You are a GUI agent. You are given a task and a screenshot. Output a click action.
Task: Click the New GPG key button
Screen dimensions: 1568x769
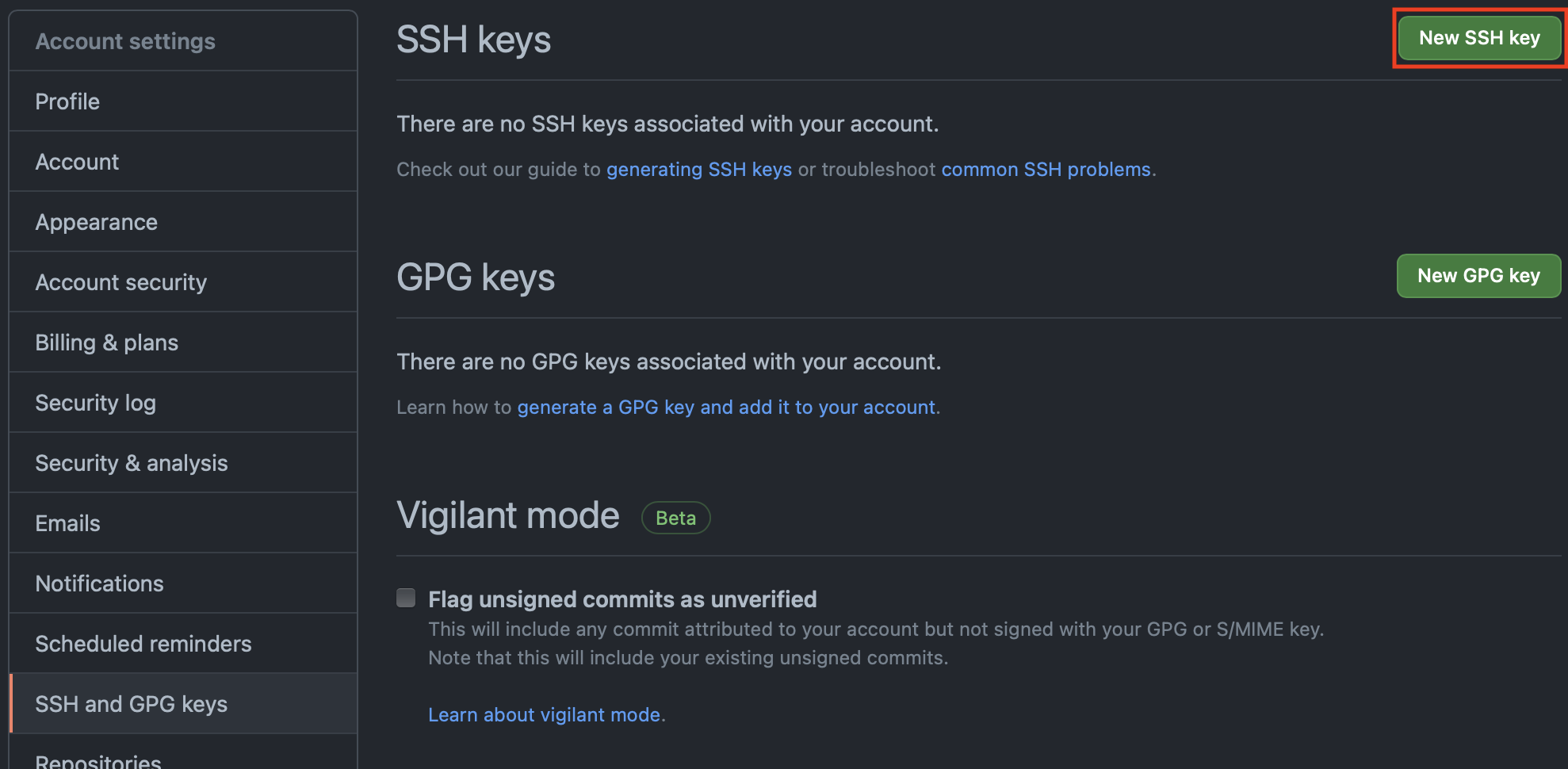point(1478,276)
